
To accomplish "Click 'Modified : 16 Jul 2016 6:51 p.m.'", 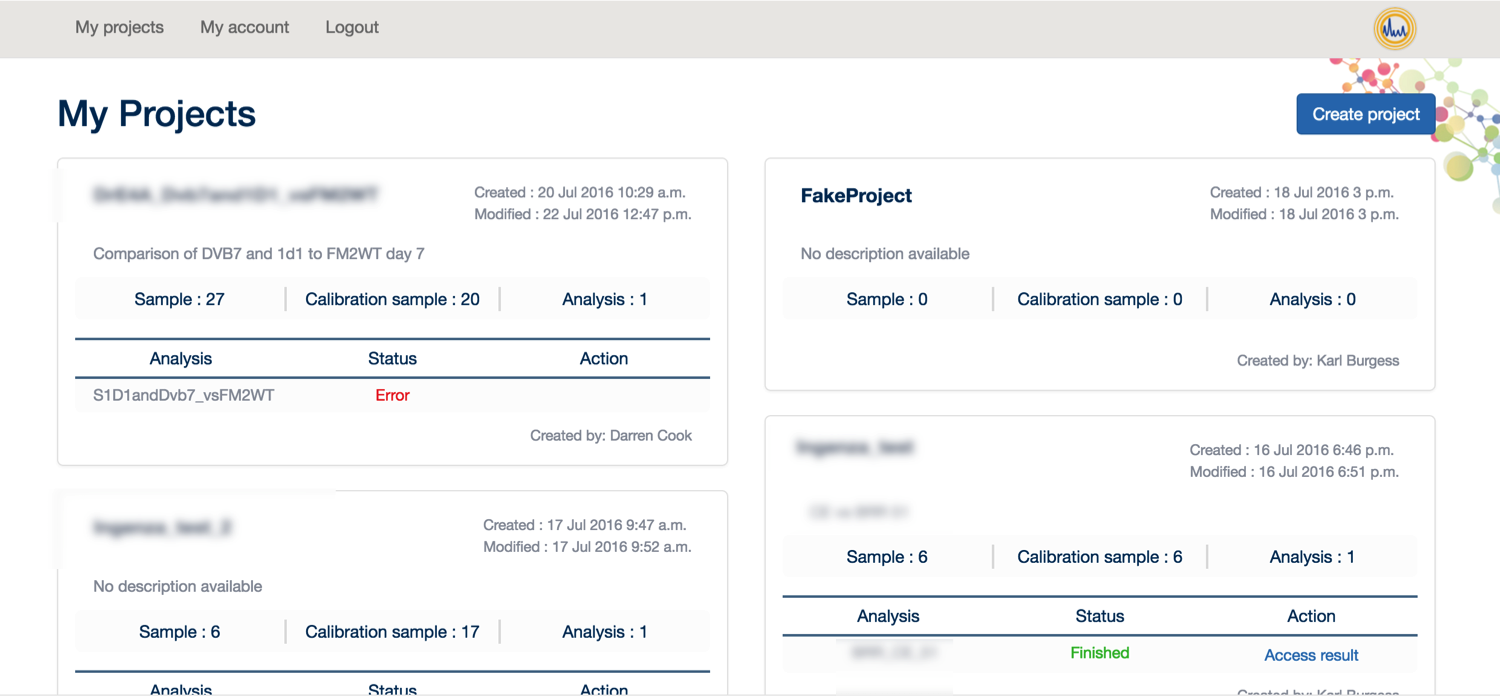I will tap(1294, 472).
